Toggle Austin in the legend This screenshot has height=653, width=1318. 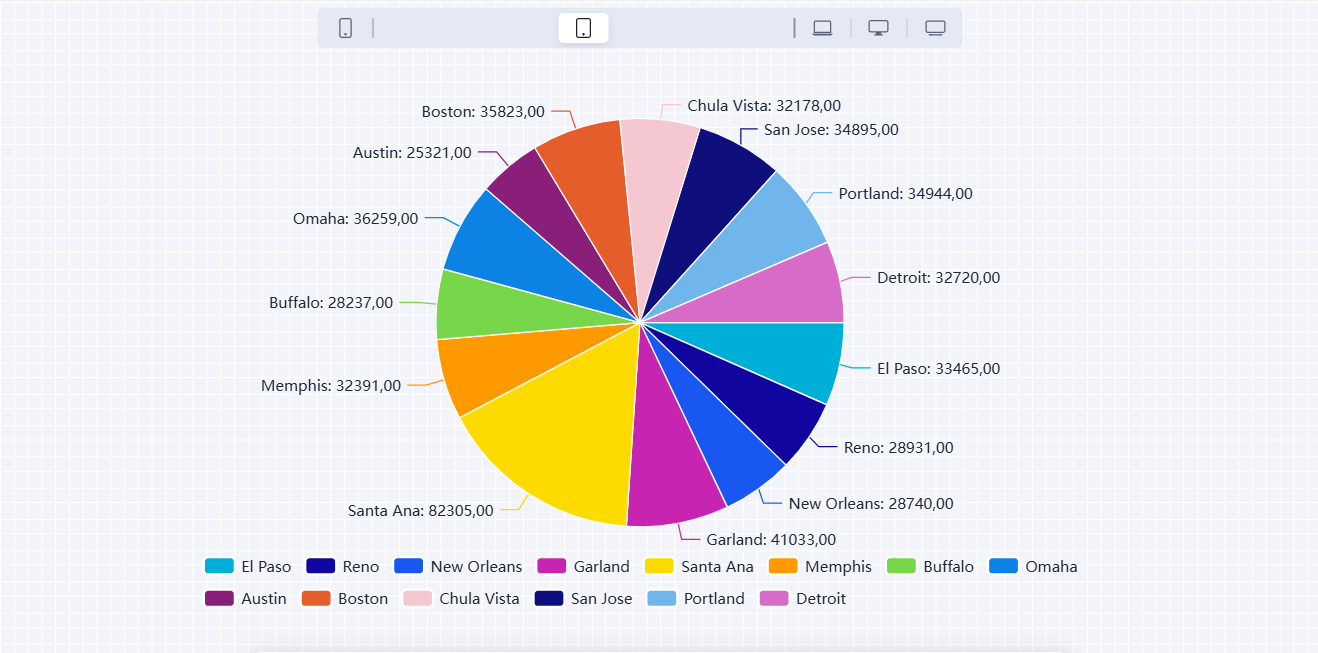pyautogui.click(x=246, y=598)
